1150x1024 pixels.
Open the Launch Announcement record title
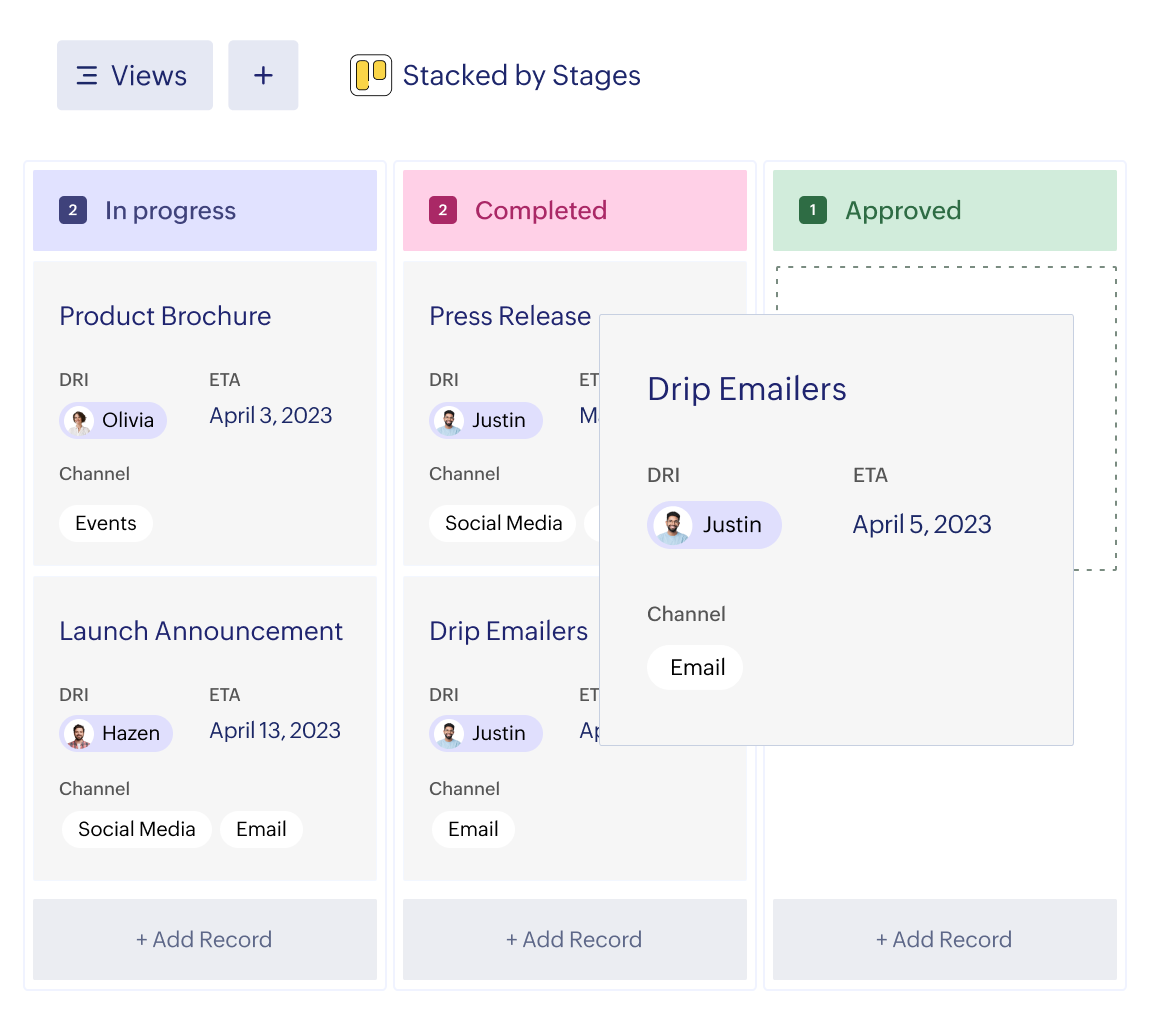(x=201, y=631)
